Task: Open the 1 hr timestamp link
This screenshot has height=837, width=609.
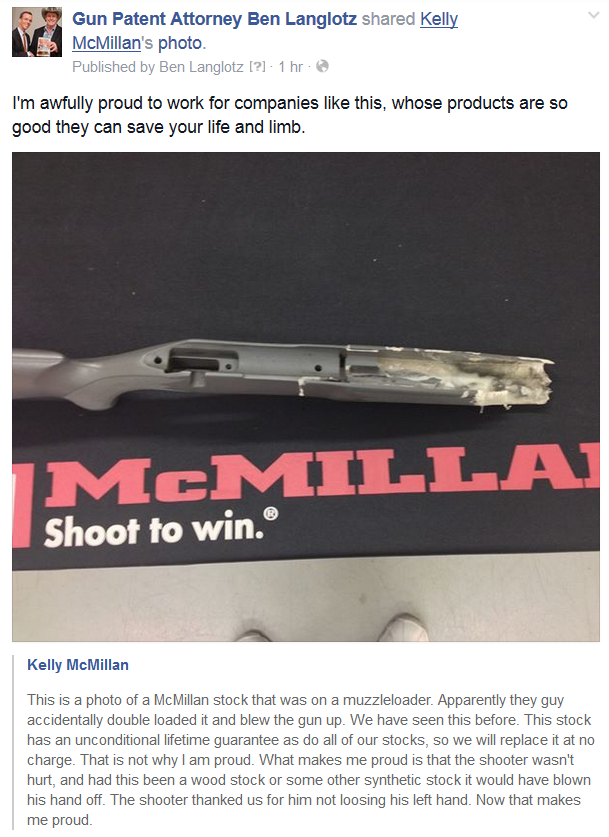Action: (x=290, y=67)
